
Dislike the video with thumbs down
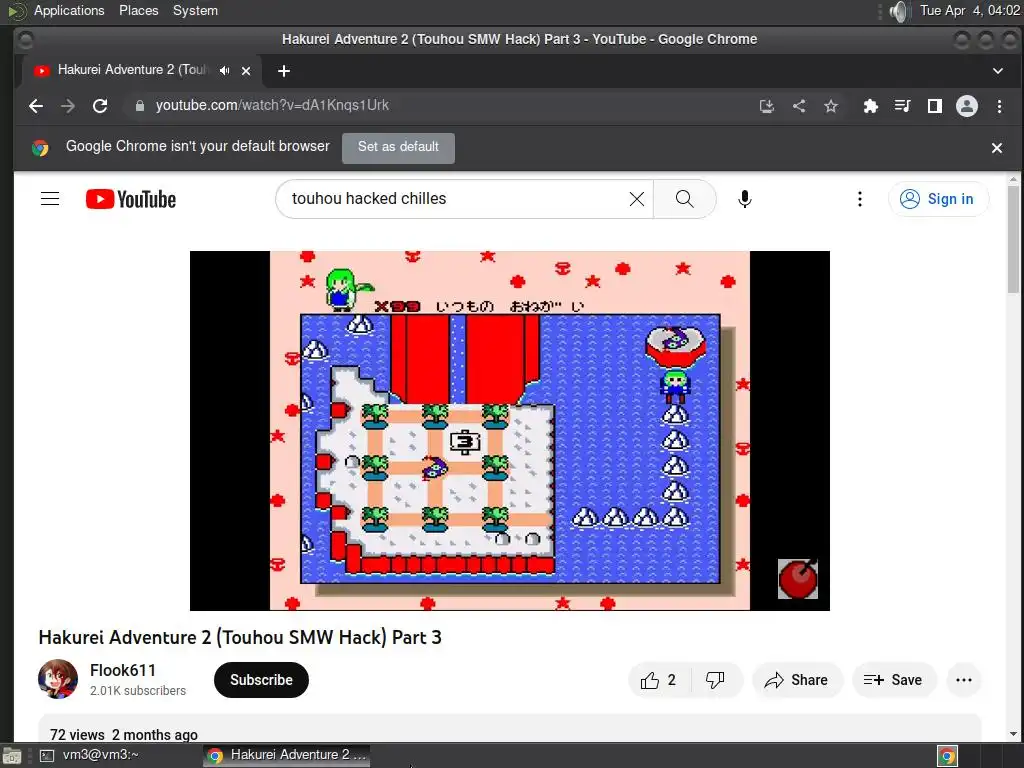pyautogui.click(x=716, y=680)
